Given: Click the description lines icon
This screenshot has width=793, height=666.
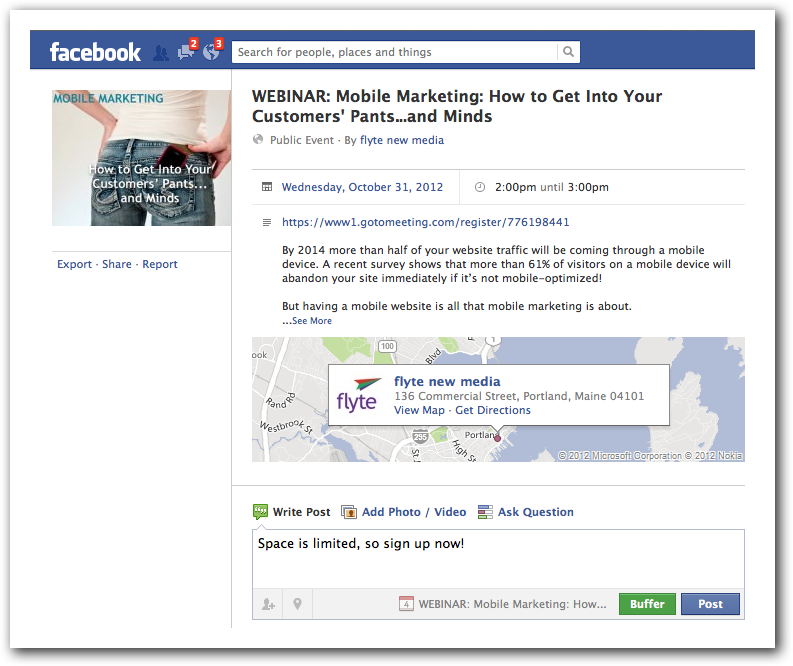Looking at the screenshot, I should (x=267, y=223).
